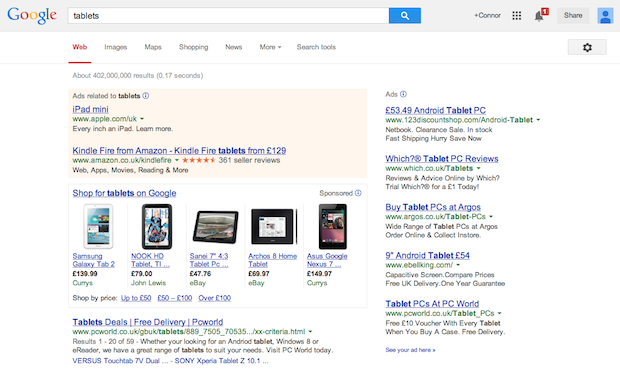Viewport: 620px width, 374px height.
Task: Filter shop by price '£50 – £100'
Action: coord(175,298)
